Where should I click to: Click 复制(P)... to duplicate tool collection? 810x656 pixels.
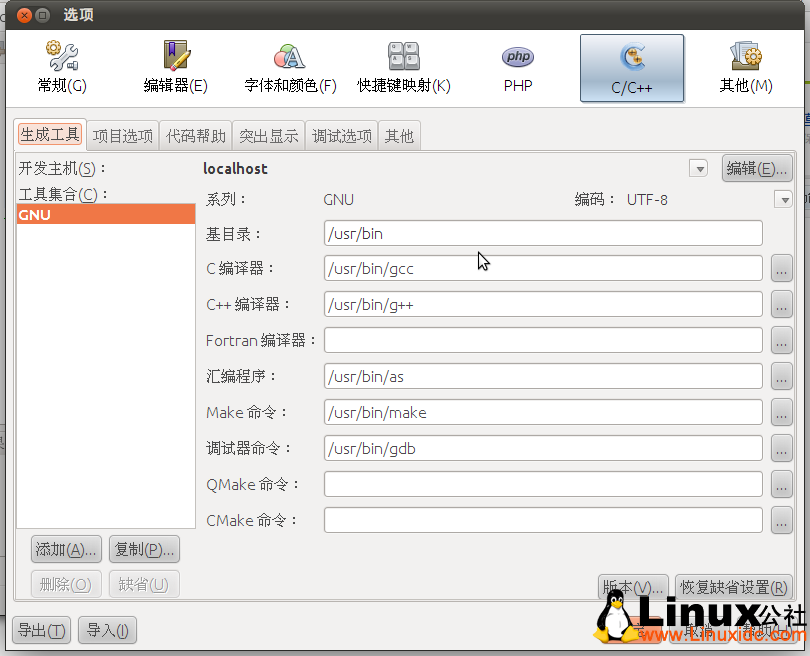(x=144, y=549)
